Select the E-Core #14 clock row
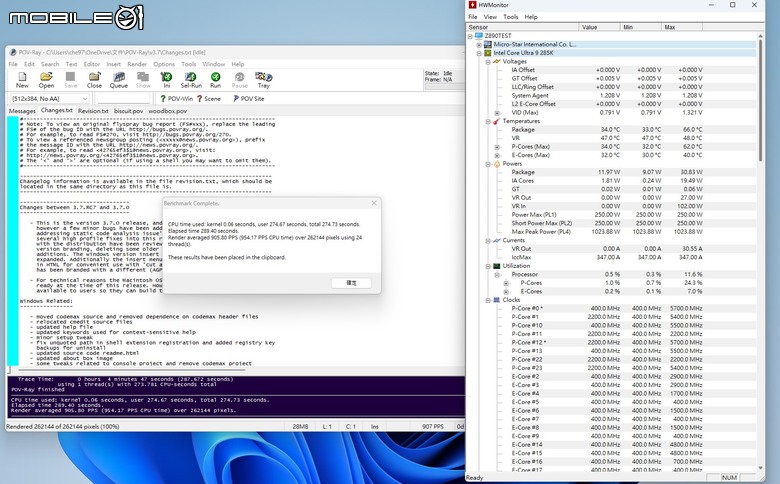Screen dimensions: 780x484 (x=611, y=445)
